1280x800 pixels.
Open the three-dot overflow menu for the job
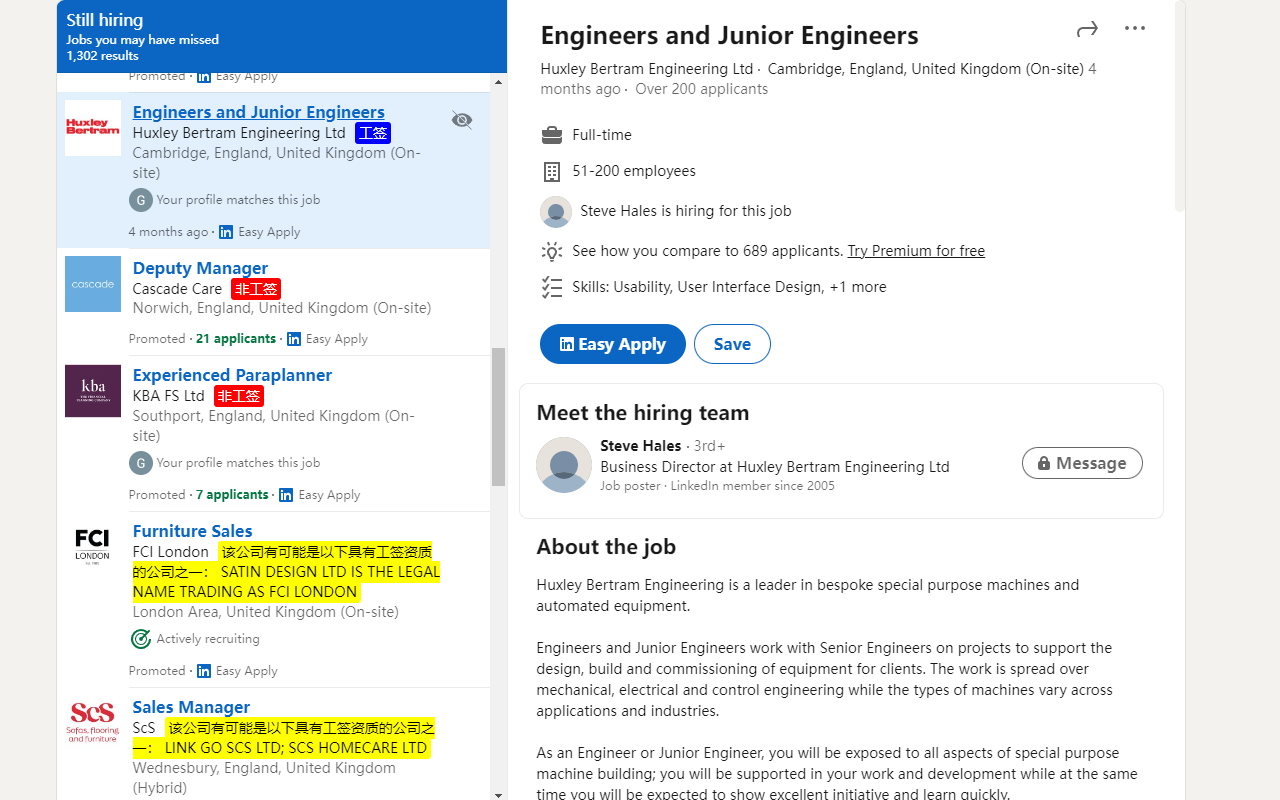pos(1134,28)
